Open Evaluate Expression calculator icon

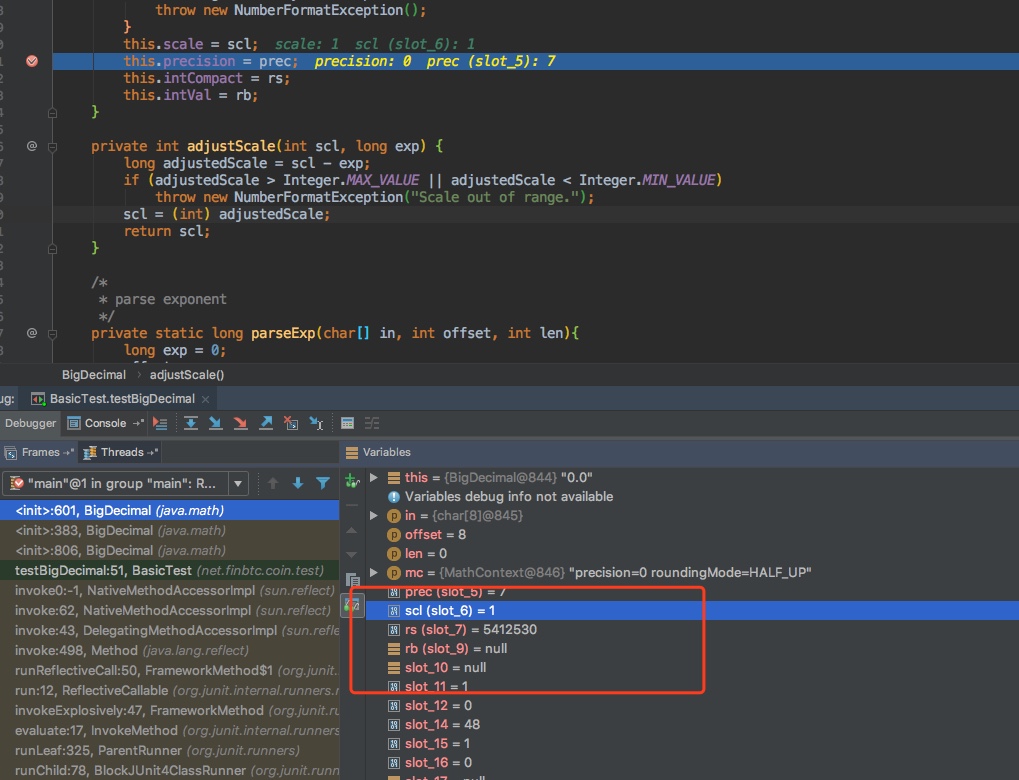click(x=348, y=424)
